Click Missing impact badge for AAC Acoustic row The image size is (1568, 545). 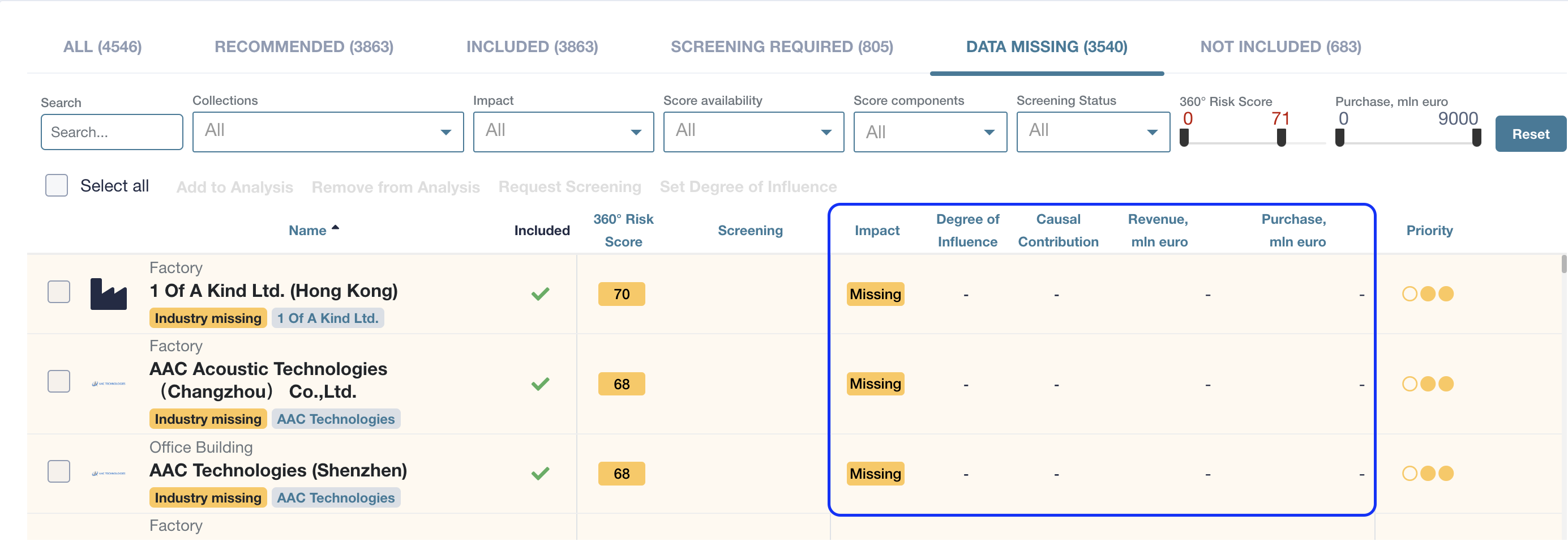pos(875,384)
